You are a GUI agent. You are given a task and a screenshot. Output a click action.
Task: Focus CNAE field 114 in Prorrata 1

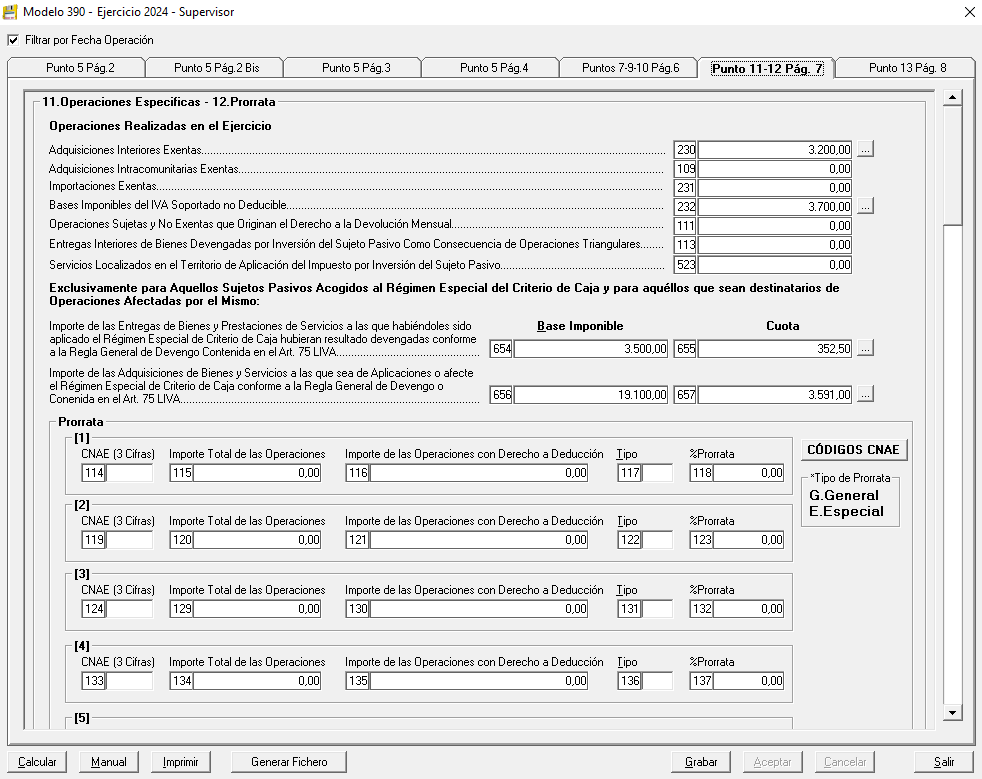[129, 473]
